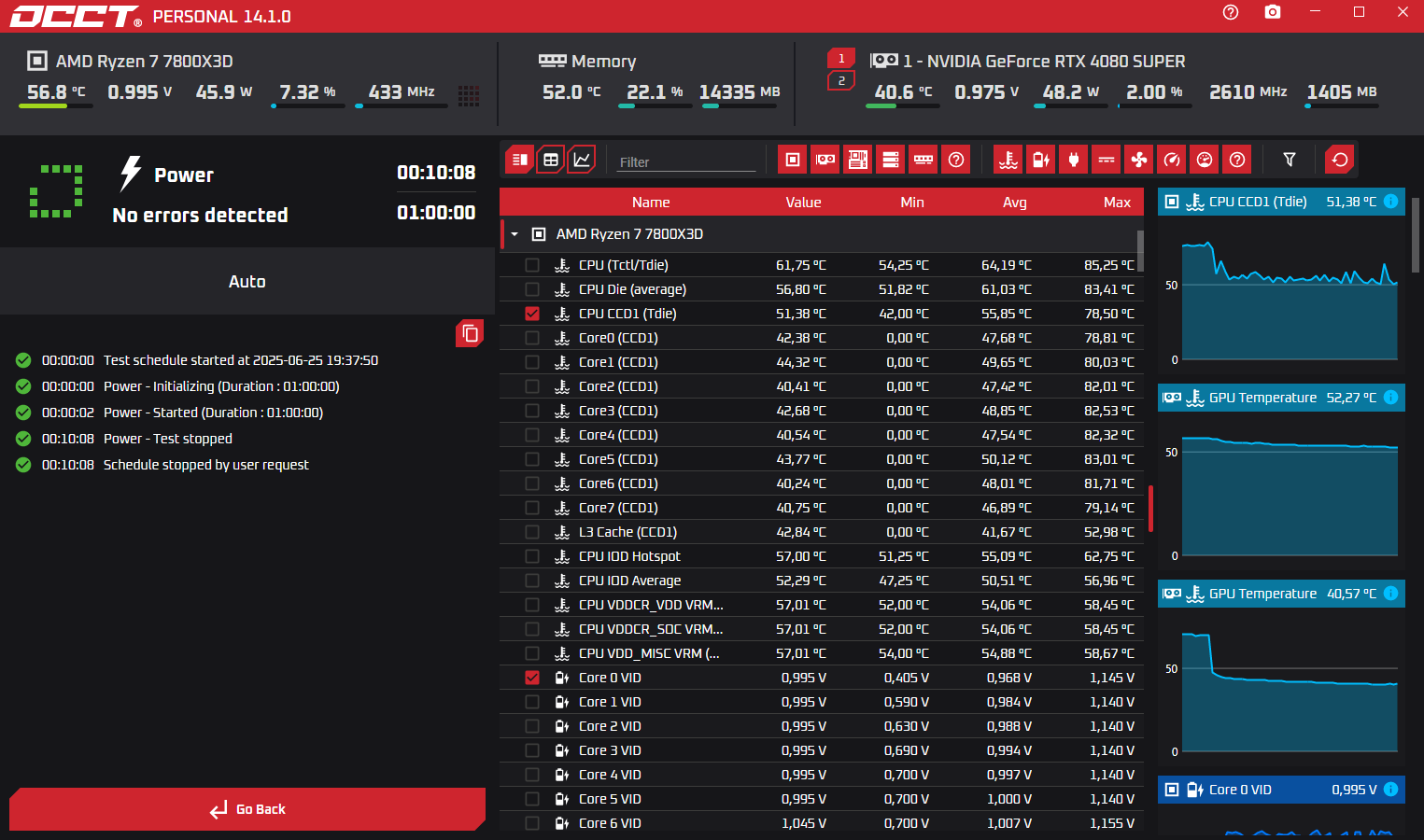The image size is (1424, 840).
Task: Sort table by Value column
Action: click(x=803, y=203)
